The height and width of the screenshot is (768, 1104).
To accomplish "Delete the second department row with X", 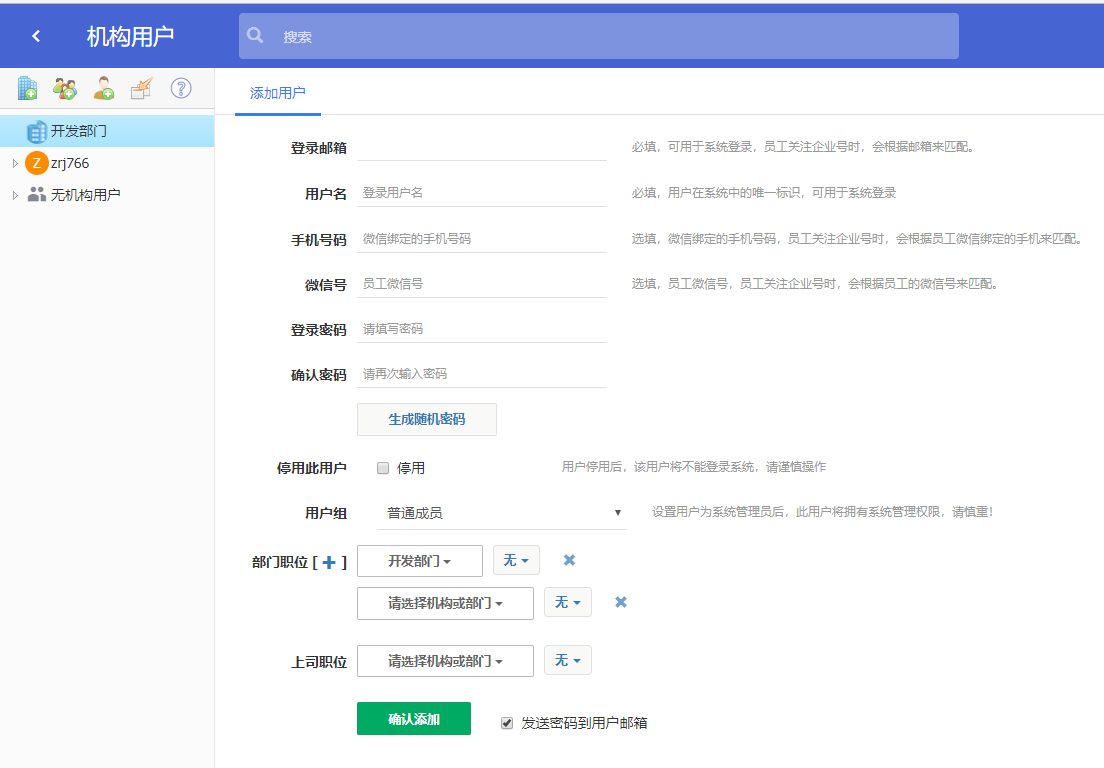I will pyautogui.click(x=620, y=602).
